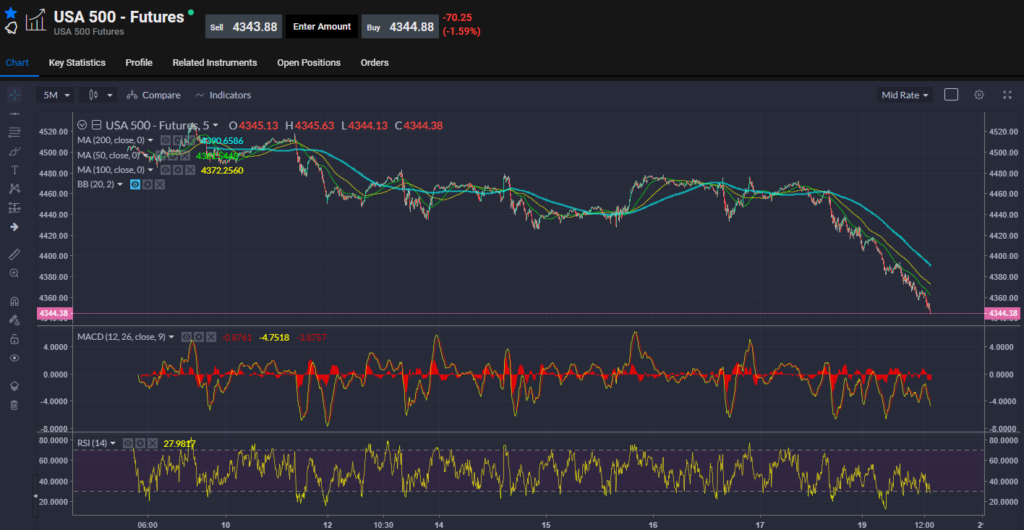This screenshot has width=1024, height=530.
Task: Open the Fibonacci retracement lines tool
Action: click(14, 132)
